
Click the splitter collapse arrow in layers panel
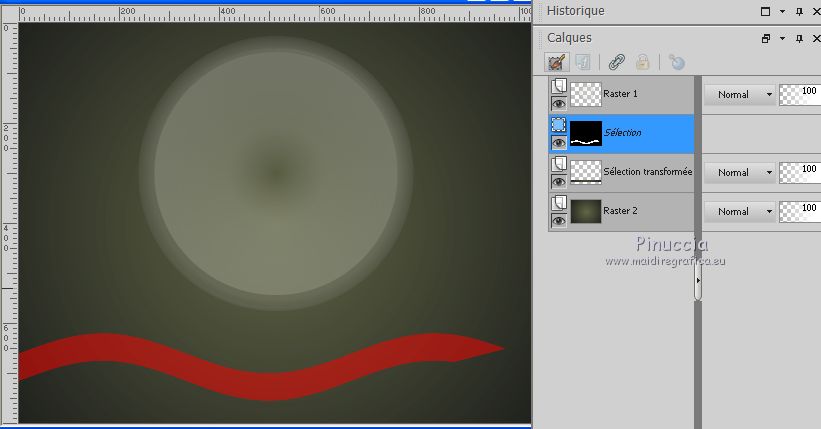697,281
